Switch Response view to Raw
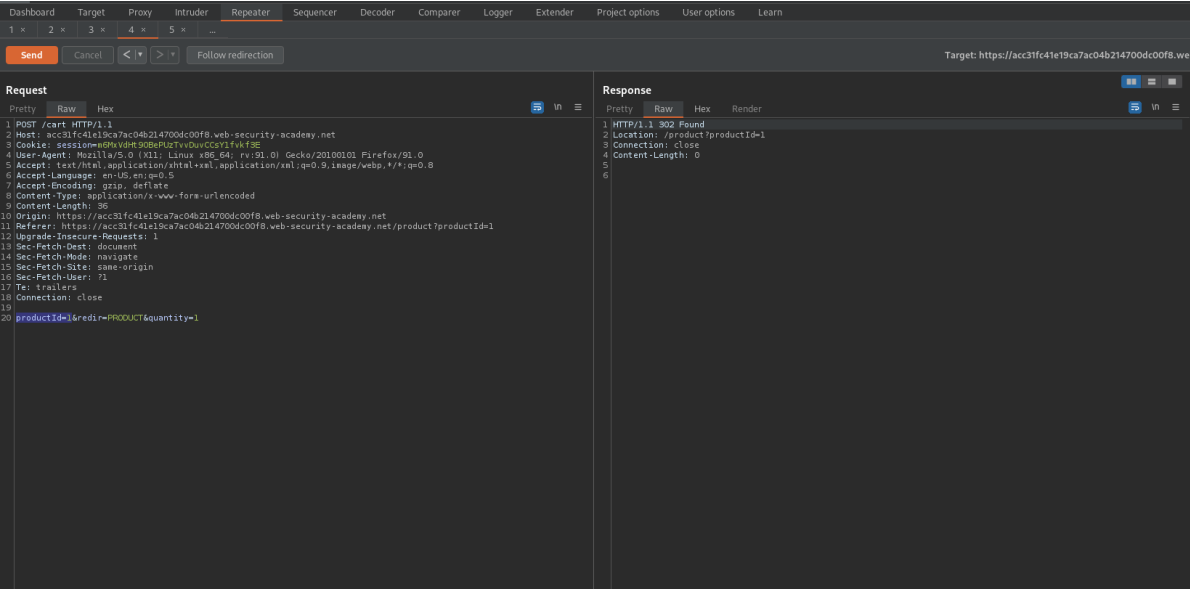This screenshot has width=1190, height=589. tap(663, 109)
